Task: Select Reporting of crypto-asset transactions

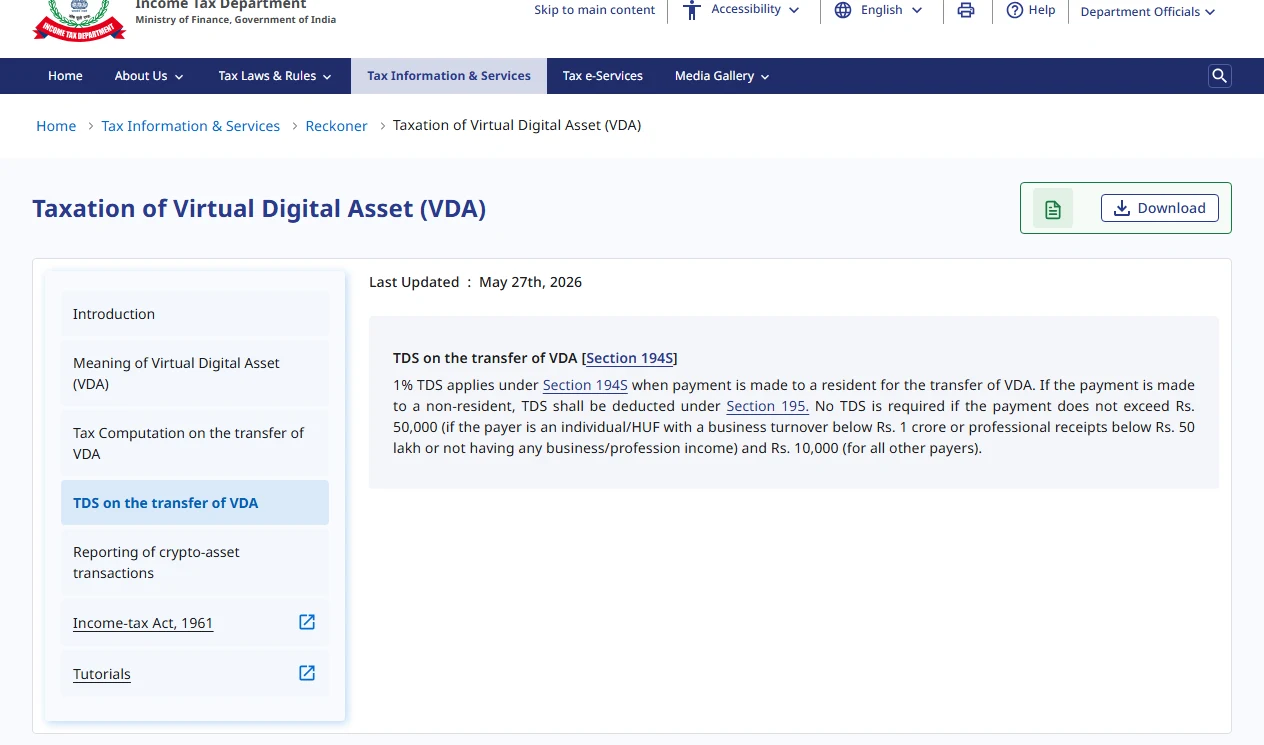Action: tap(195, 562)
